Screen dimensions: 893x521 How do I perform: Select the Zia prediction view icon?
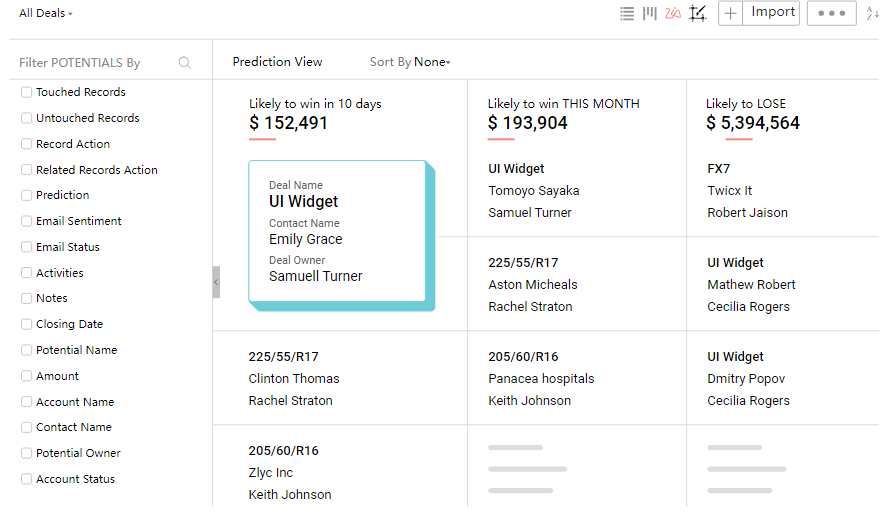(x=673, y=13)
